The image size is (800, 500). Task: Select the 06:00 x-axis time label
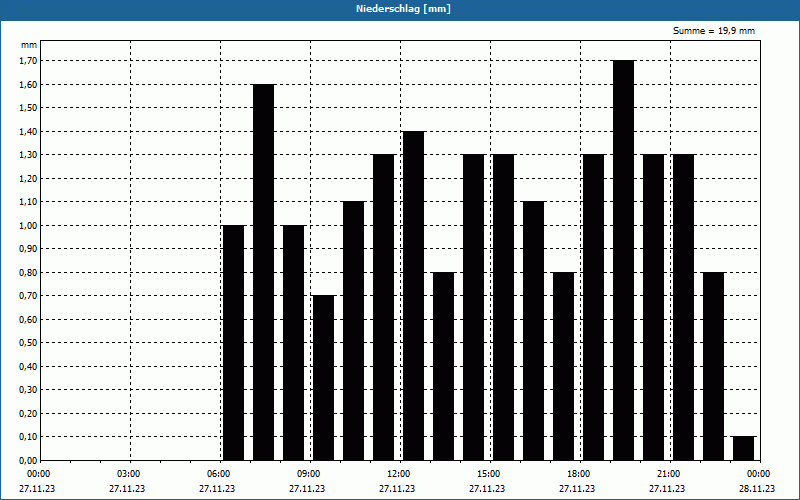coord(218,474)
